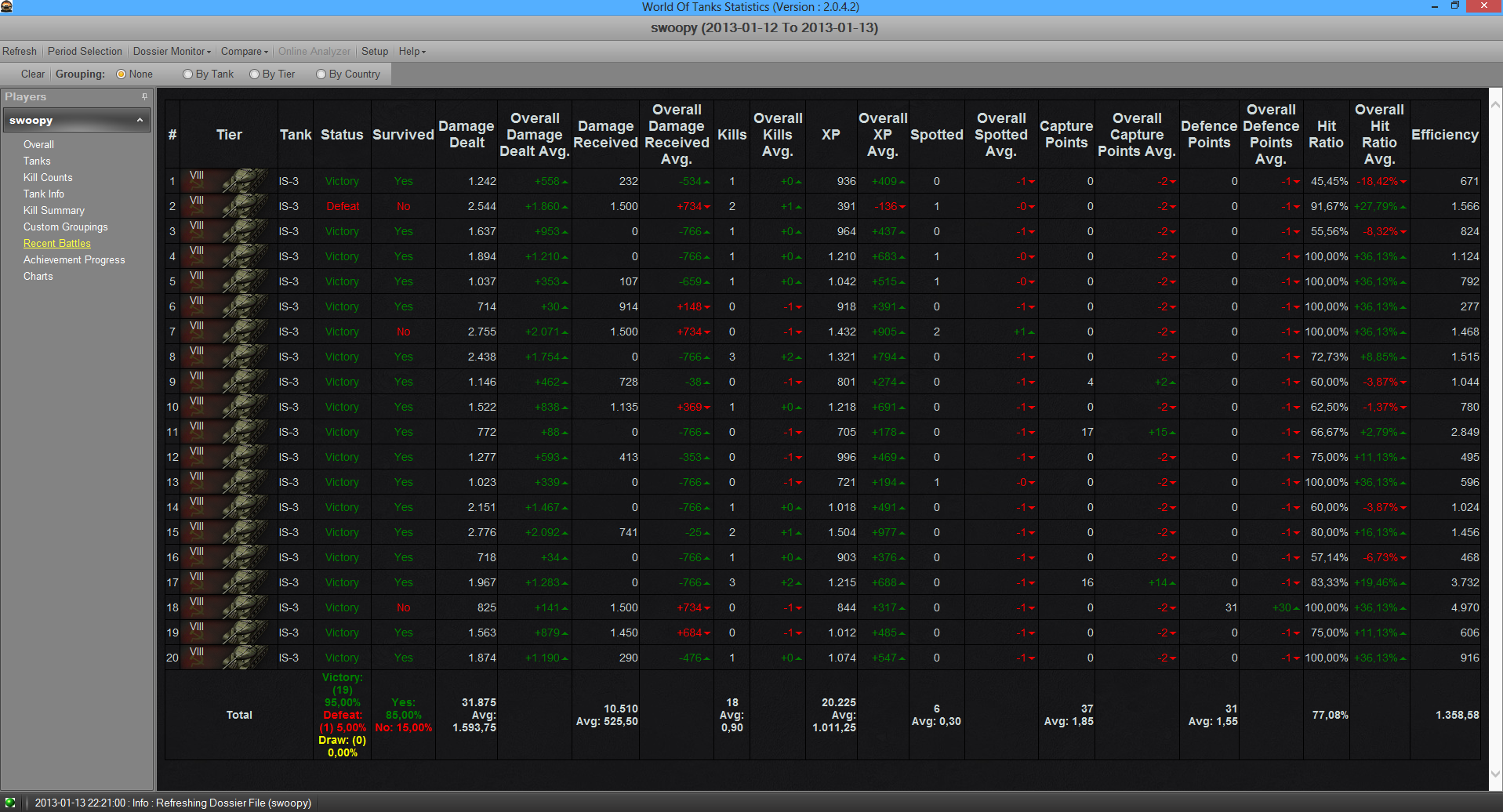
Task: Collapse the swoopy player section
Action: [140, 120]
